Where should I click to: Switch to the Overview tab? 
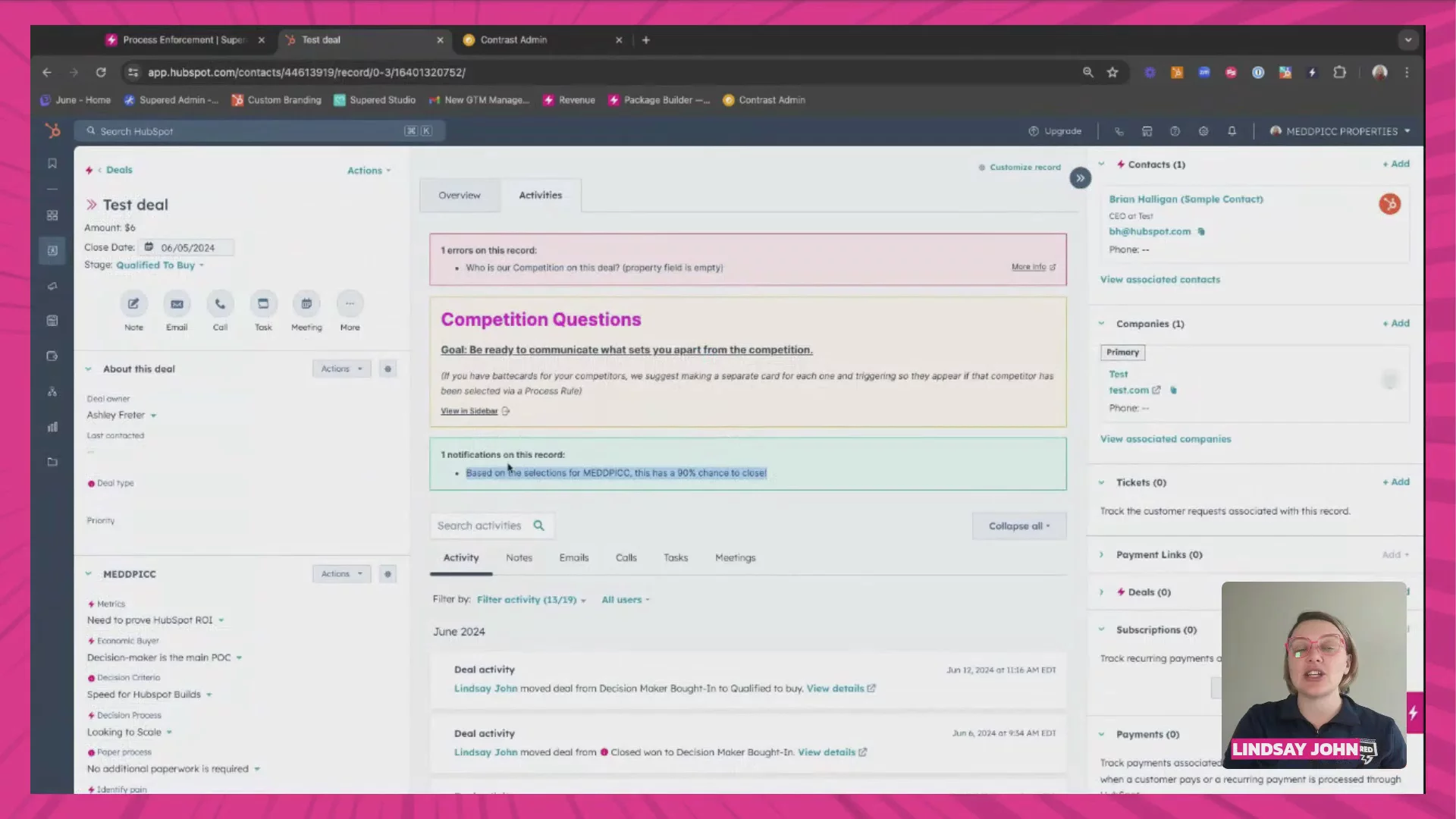click(460, 195)
